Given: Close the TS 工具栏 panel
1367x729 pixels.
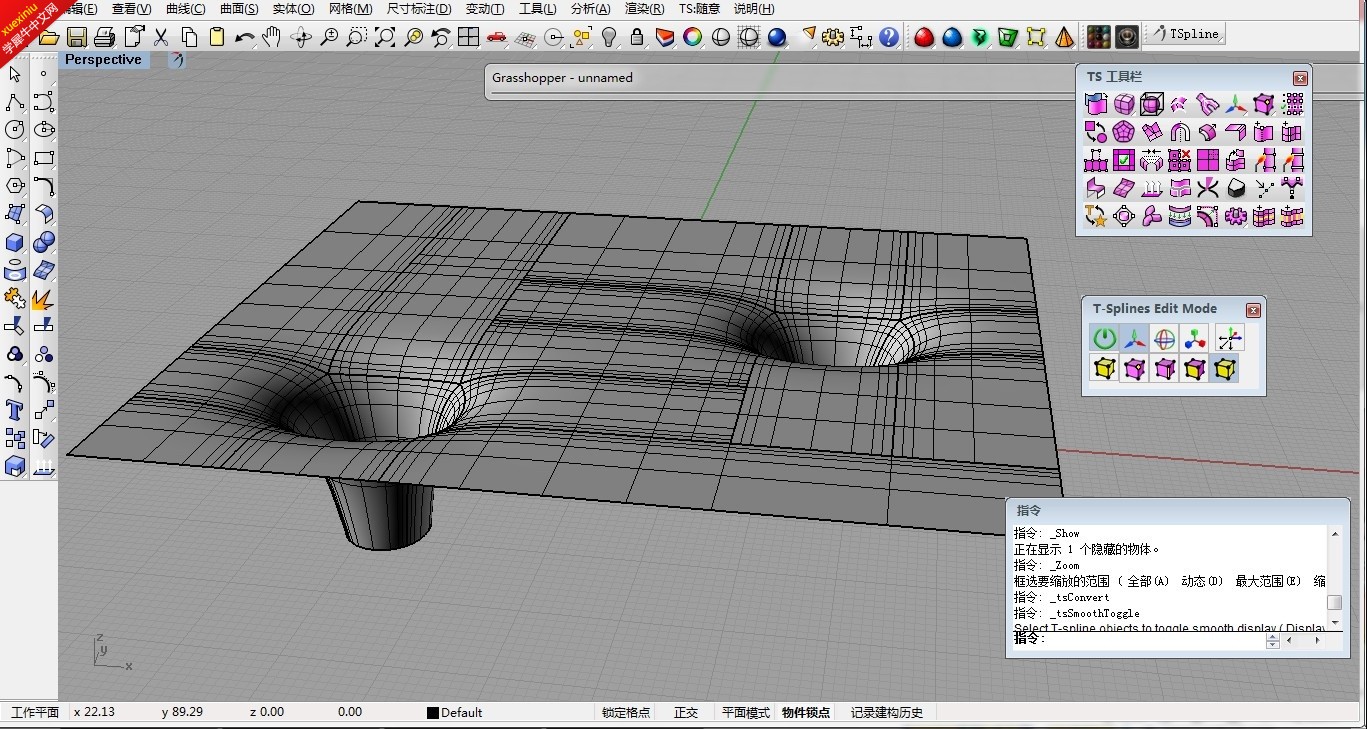Looking at the screenshot, I should (1300, 78).
